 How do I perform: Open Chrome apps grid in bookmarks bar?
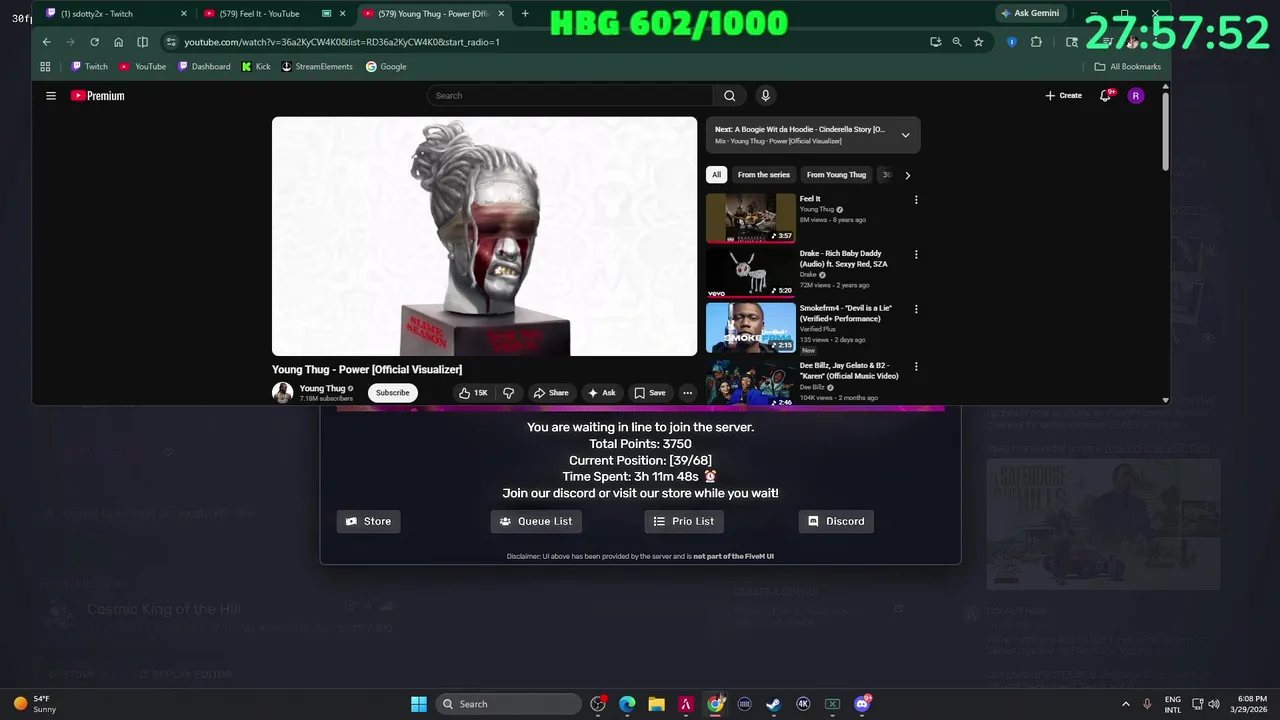(45, 67)
